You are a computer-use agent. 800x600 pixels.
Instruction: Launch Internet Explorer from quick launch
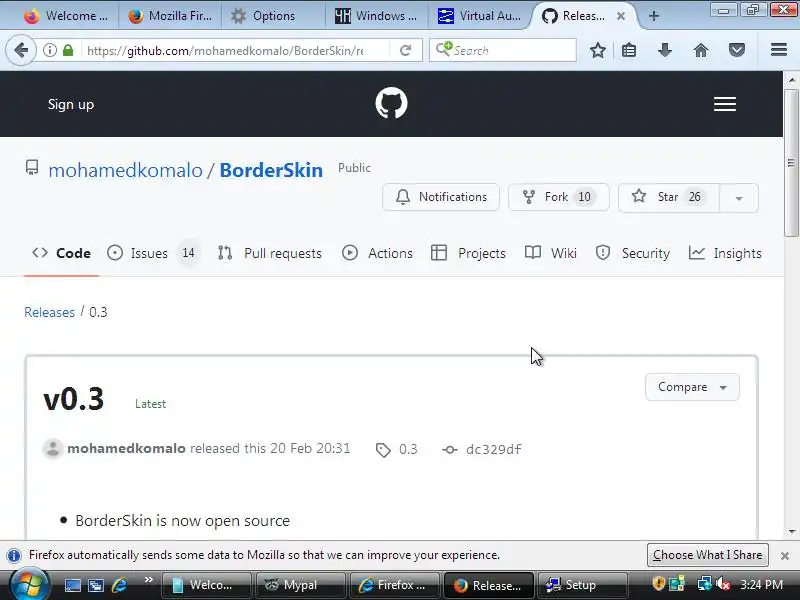tap(119, 585)
